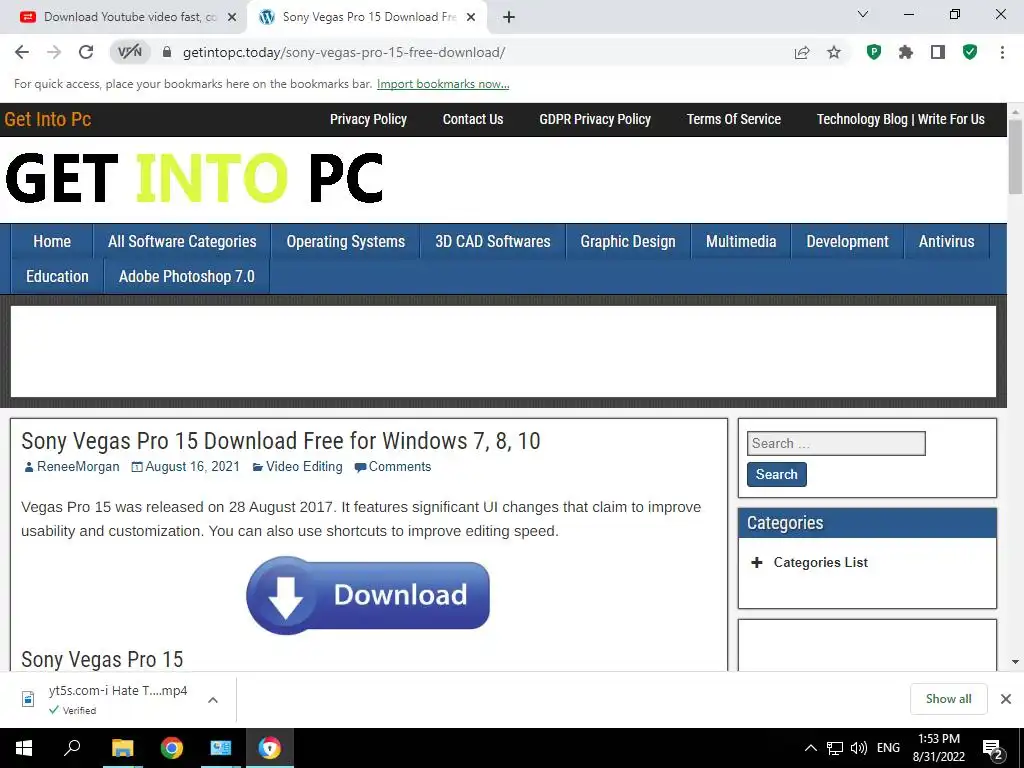Click the Get Into Pc orange site title

[48, 120]
